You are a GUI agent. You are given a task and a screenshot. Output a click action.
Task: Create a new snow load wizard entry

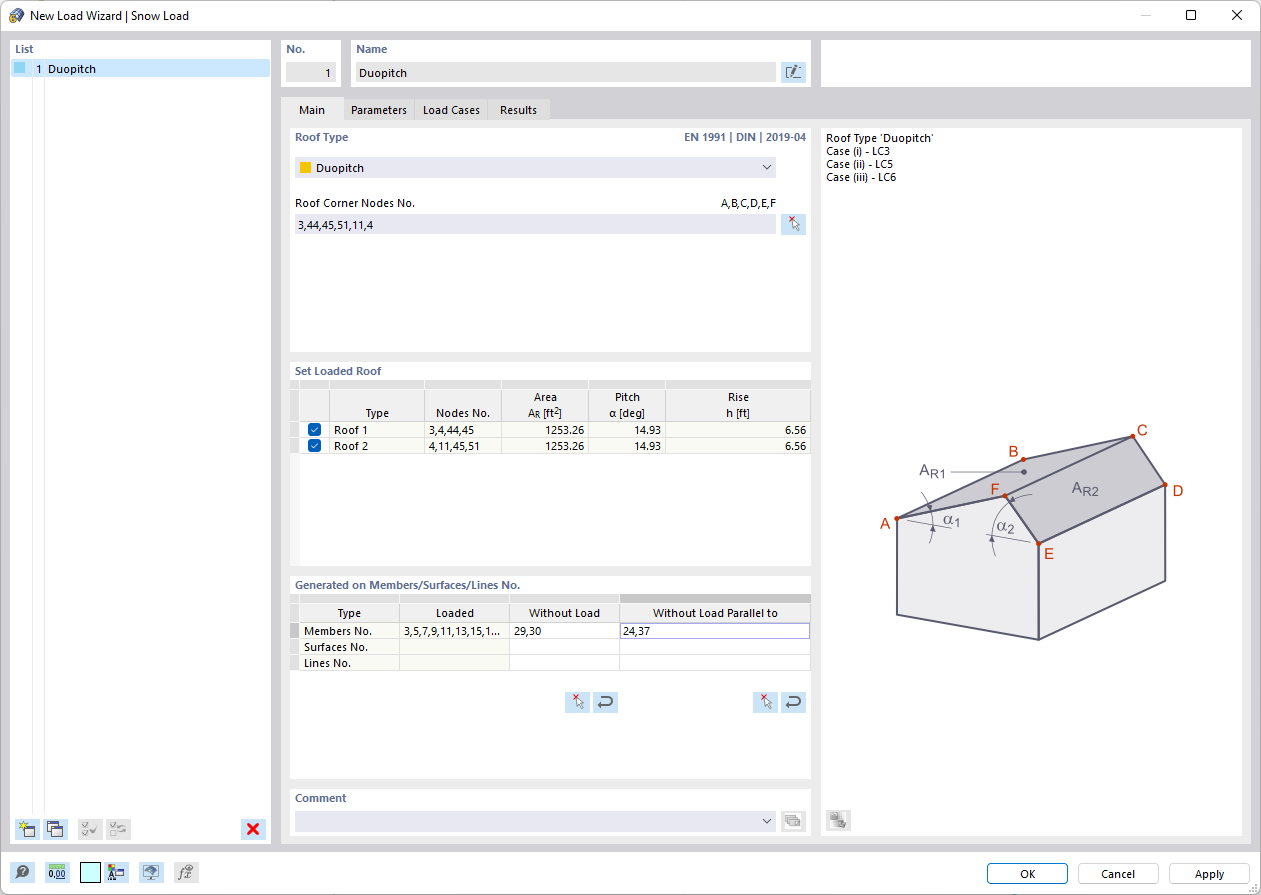tap(27, 829)
